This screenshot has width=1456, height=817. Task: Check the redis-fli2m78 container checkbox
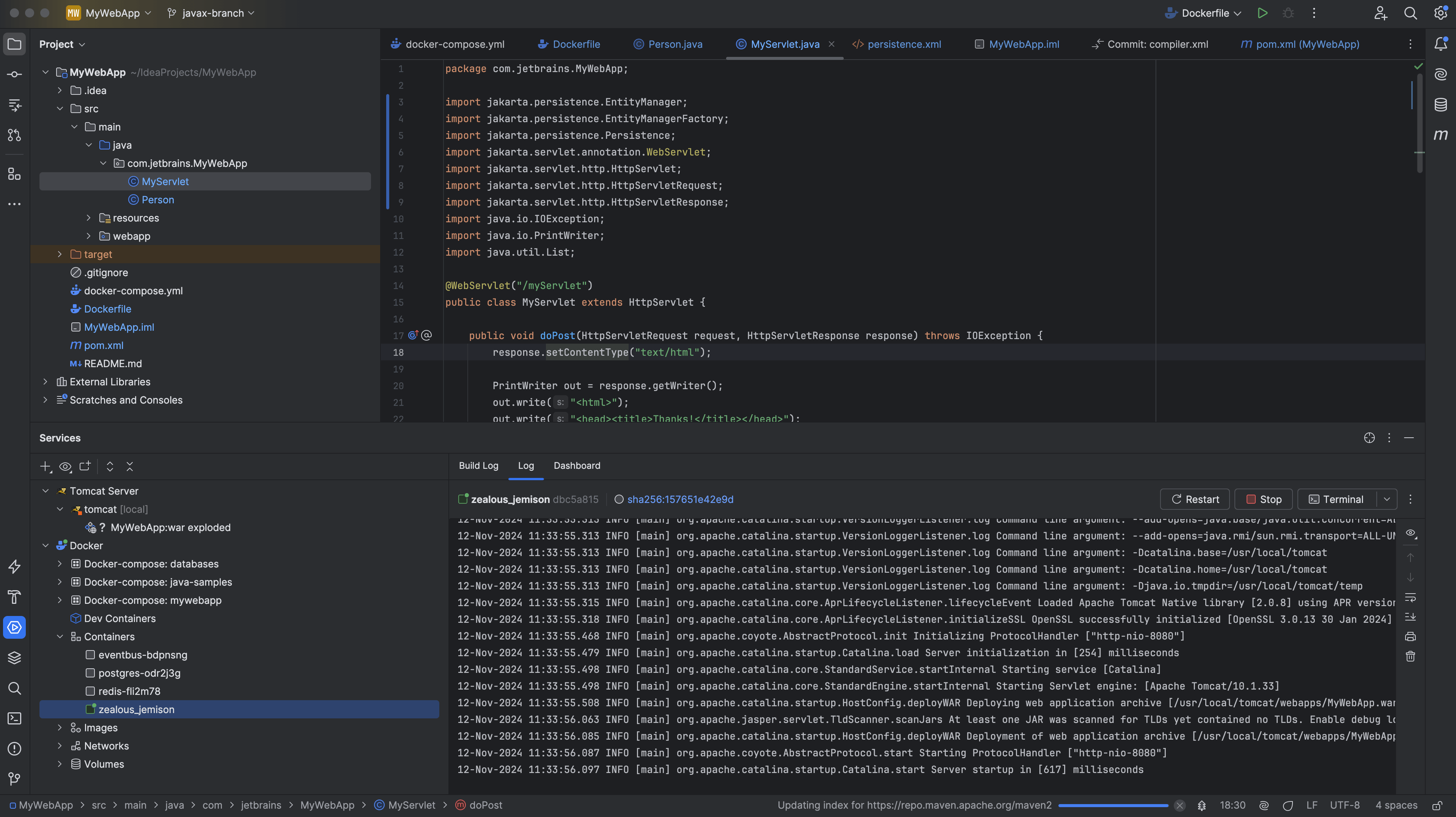[90, 691]
